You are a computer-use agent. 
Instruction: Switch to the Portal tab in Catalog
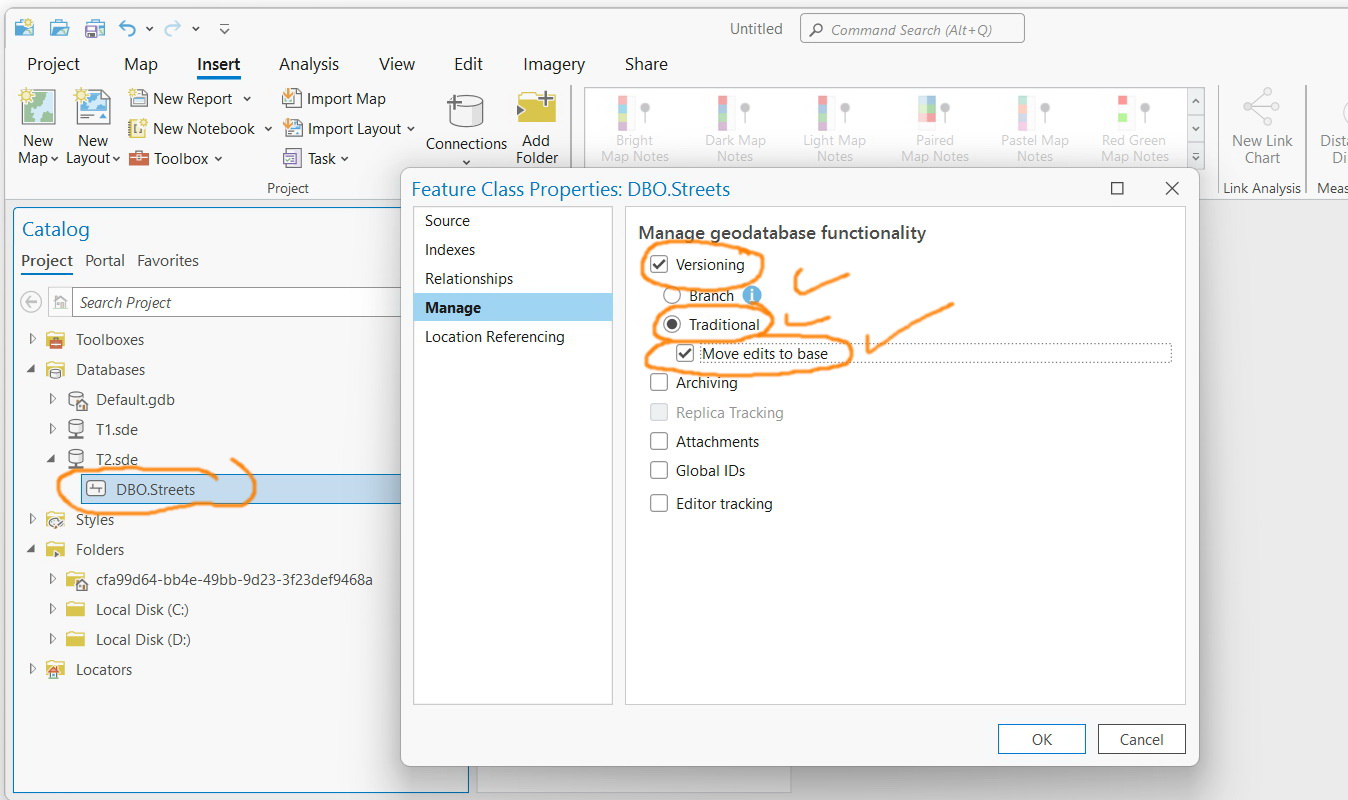coord(105,261)
